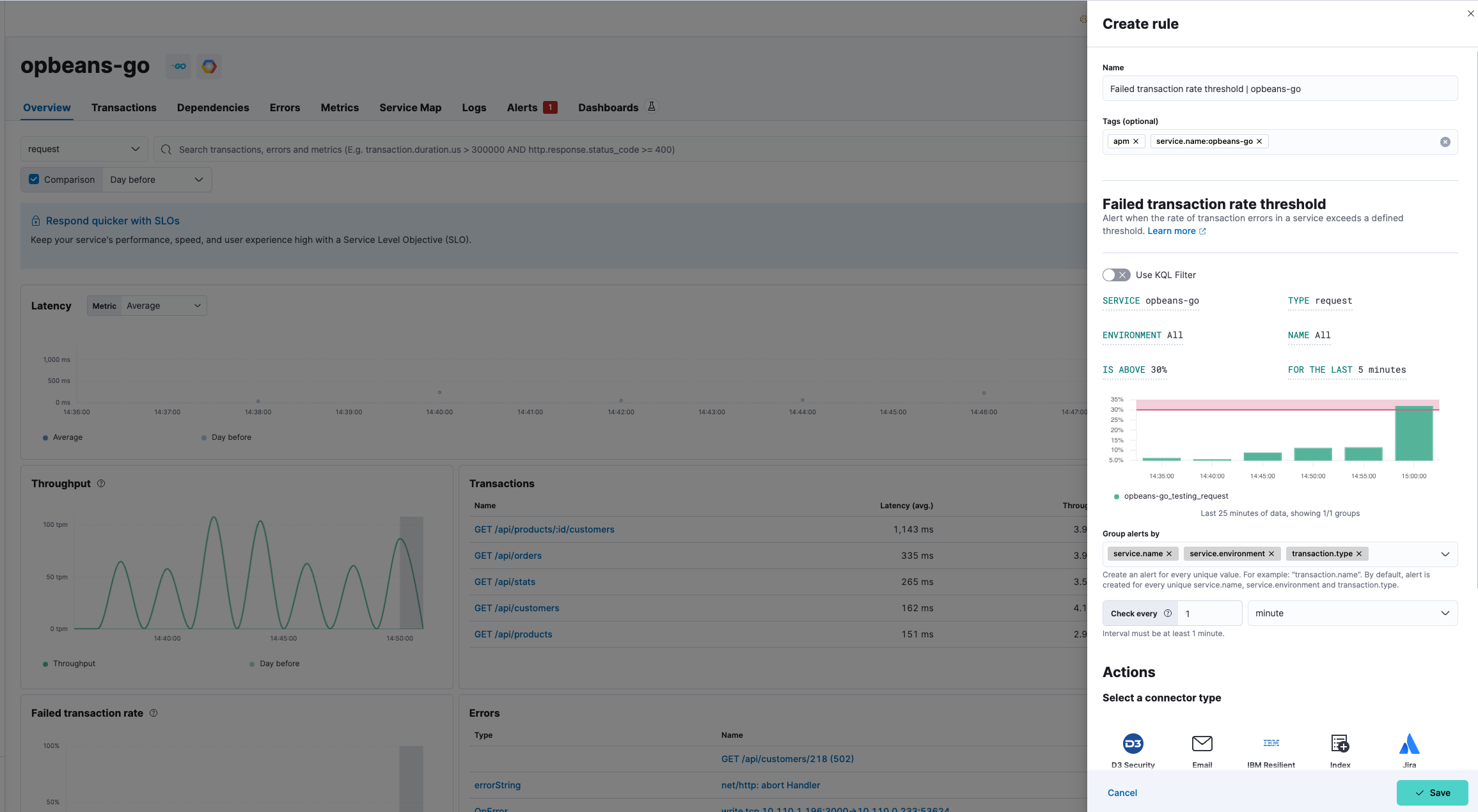Pick the IBM Resilient connector
This screenshot has height=812, width=1478.
click(x=1271, y=744)
